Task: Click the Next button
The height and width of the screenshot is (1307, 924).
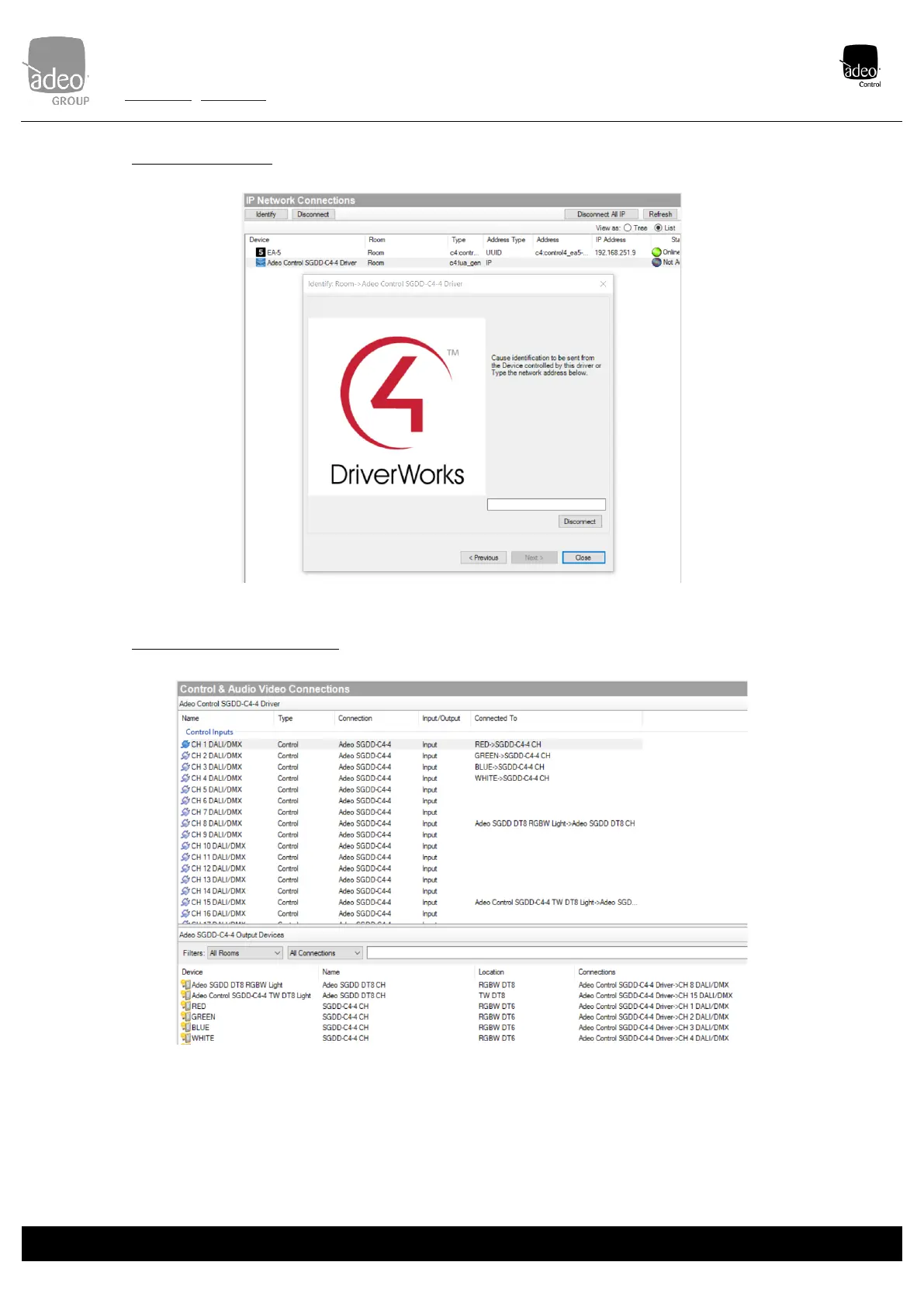Action: (534, 558)
